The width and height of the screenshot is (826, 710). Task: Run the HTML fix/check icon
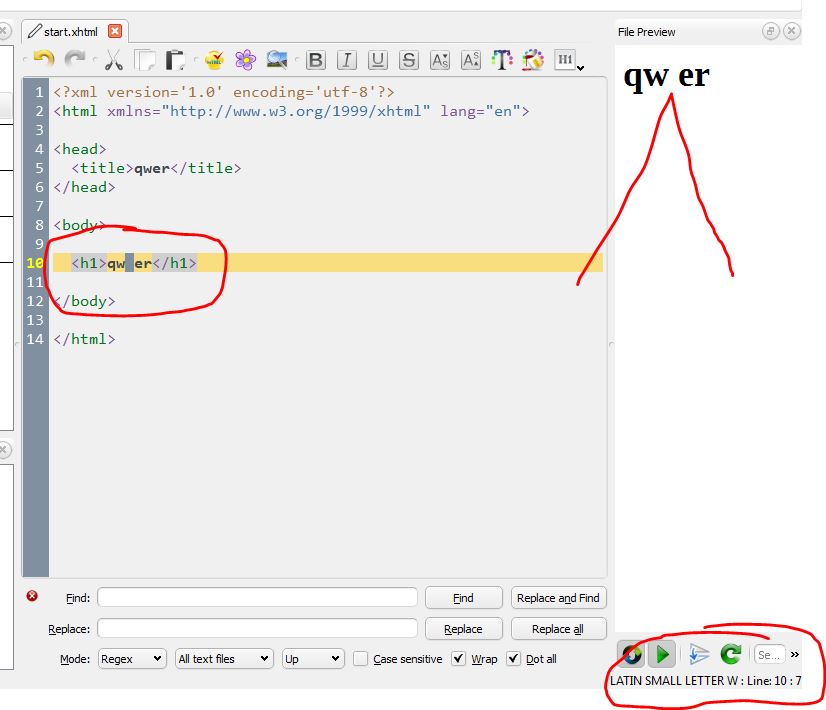click(214, 60)
